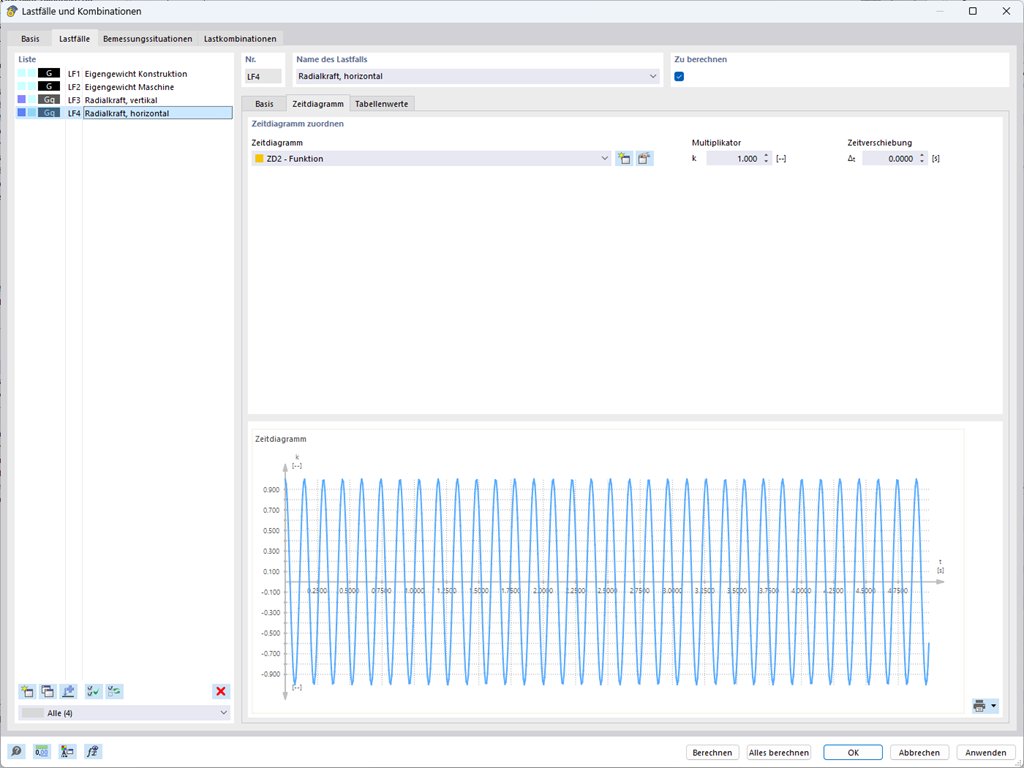The image size is (1024, 768).
Task: Click the G category badge of LF1
Action: pos(49,73)
